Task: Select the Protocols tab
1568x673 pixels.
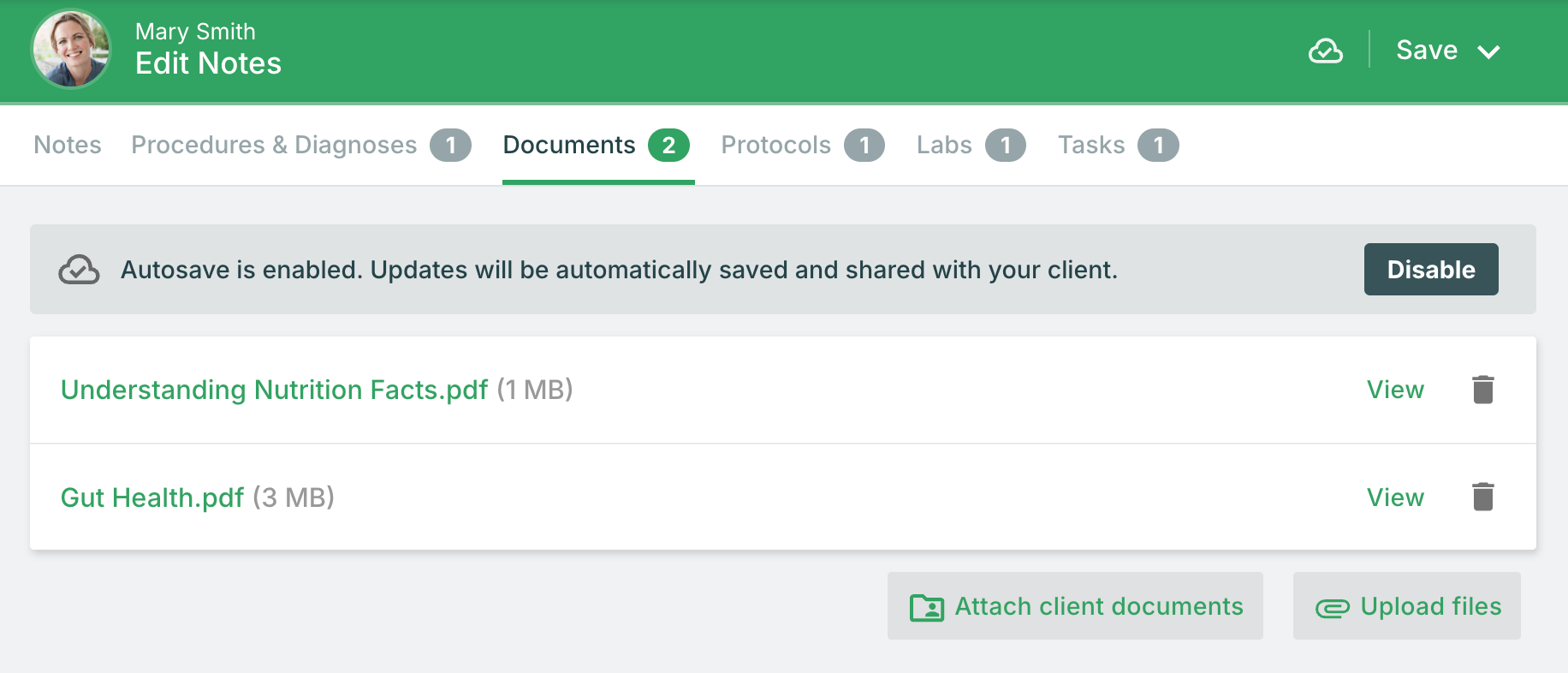Action: click(803, 145)
